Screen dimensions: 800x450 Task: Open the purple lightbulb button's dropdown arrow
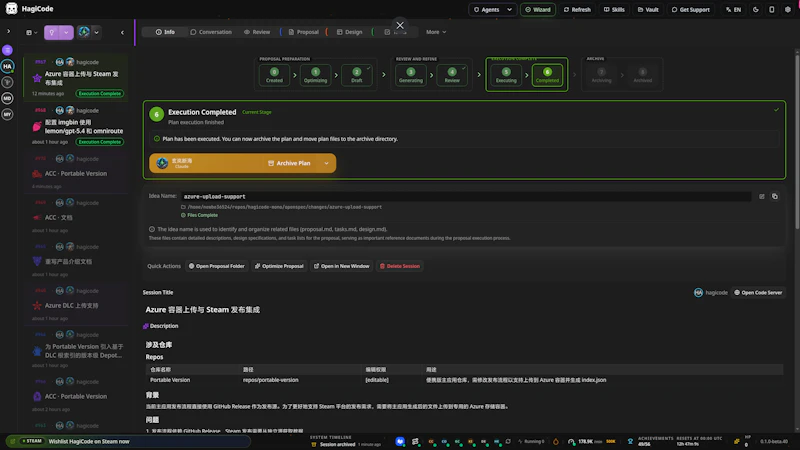[x=66, y=32]
